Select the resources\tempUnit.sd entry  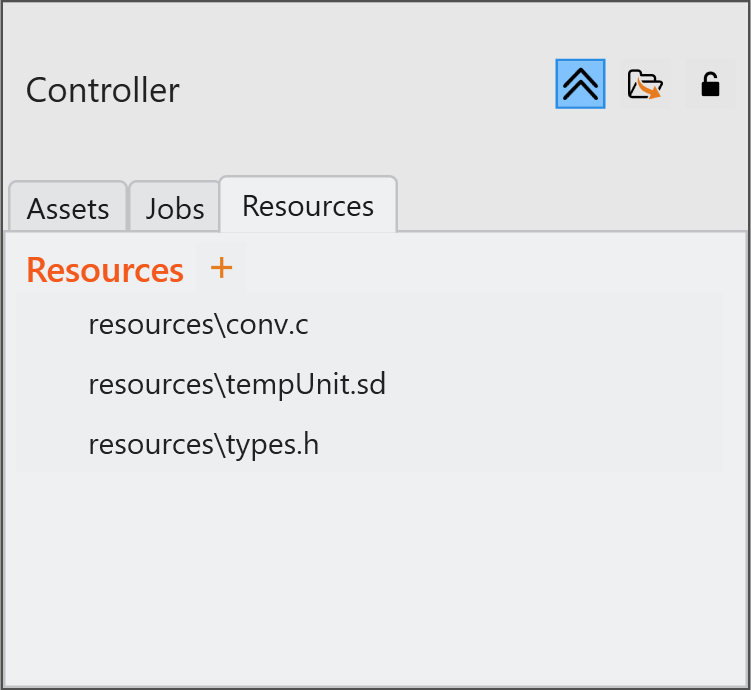click(236, 384)
